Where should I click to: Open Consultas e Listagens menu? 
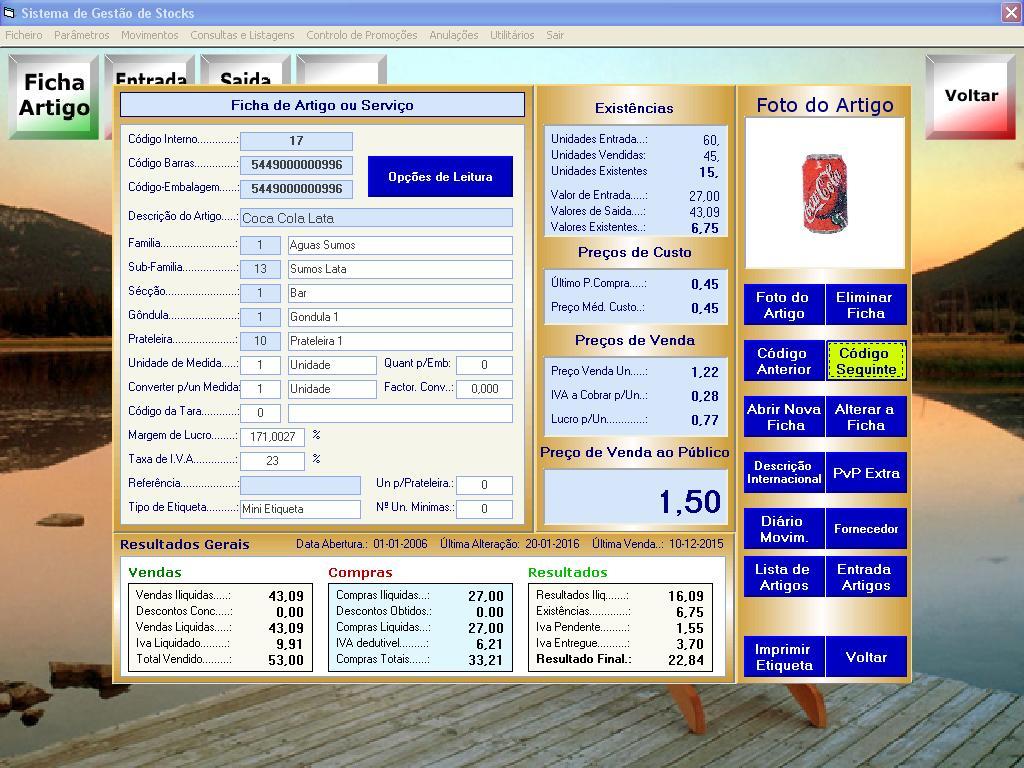(242, 35)
